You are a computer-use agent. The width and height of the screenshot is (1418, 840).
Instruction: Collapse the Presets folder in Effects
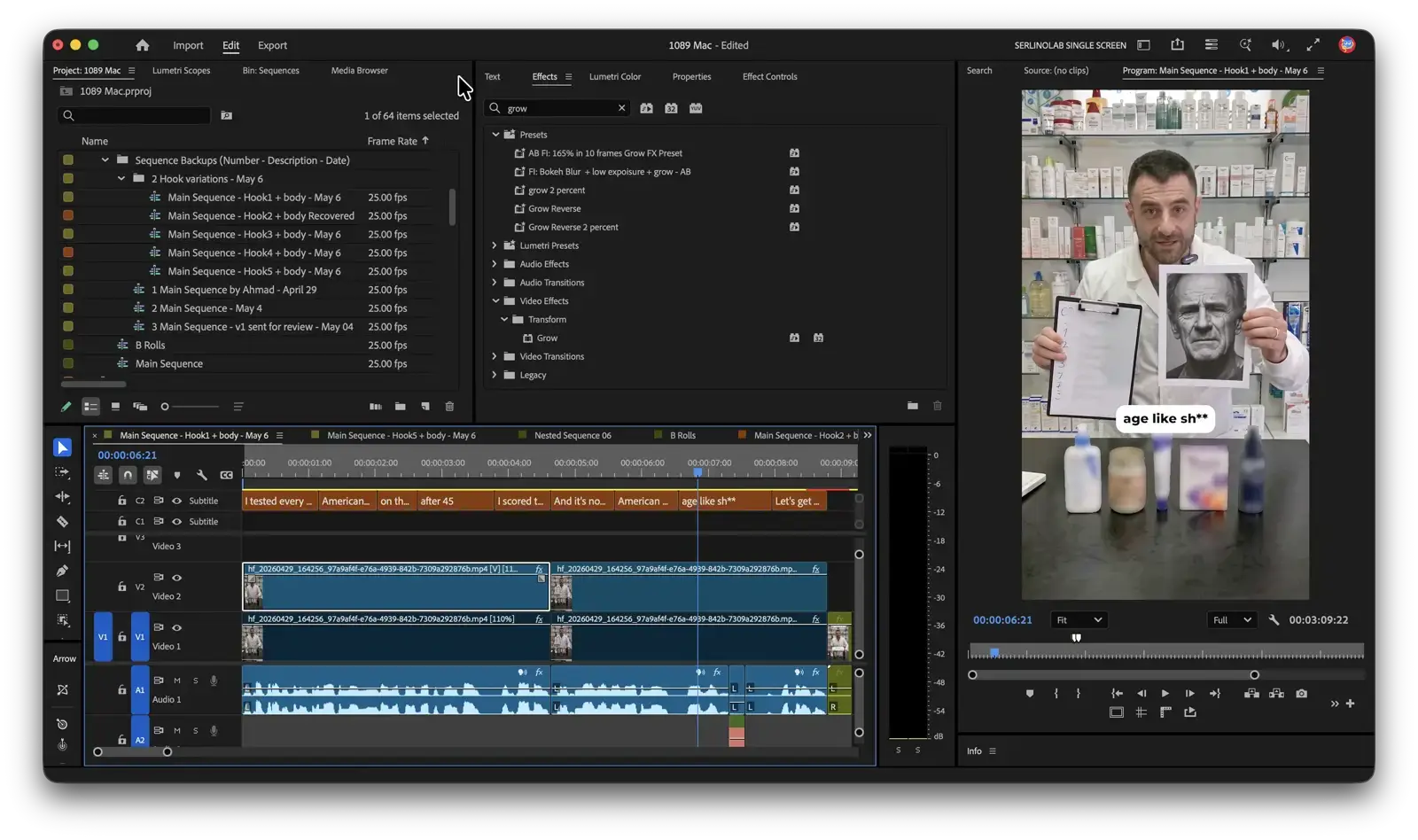(x=495, y=135)
